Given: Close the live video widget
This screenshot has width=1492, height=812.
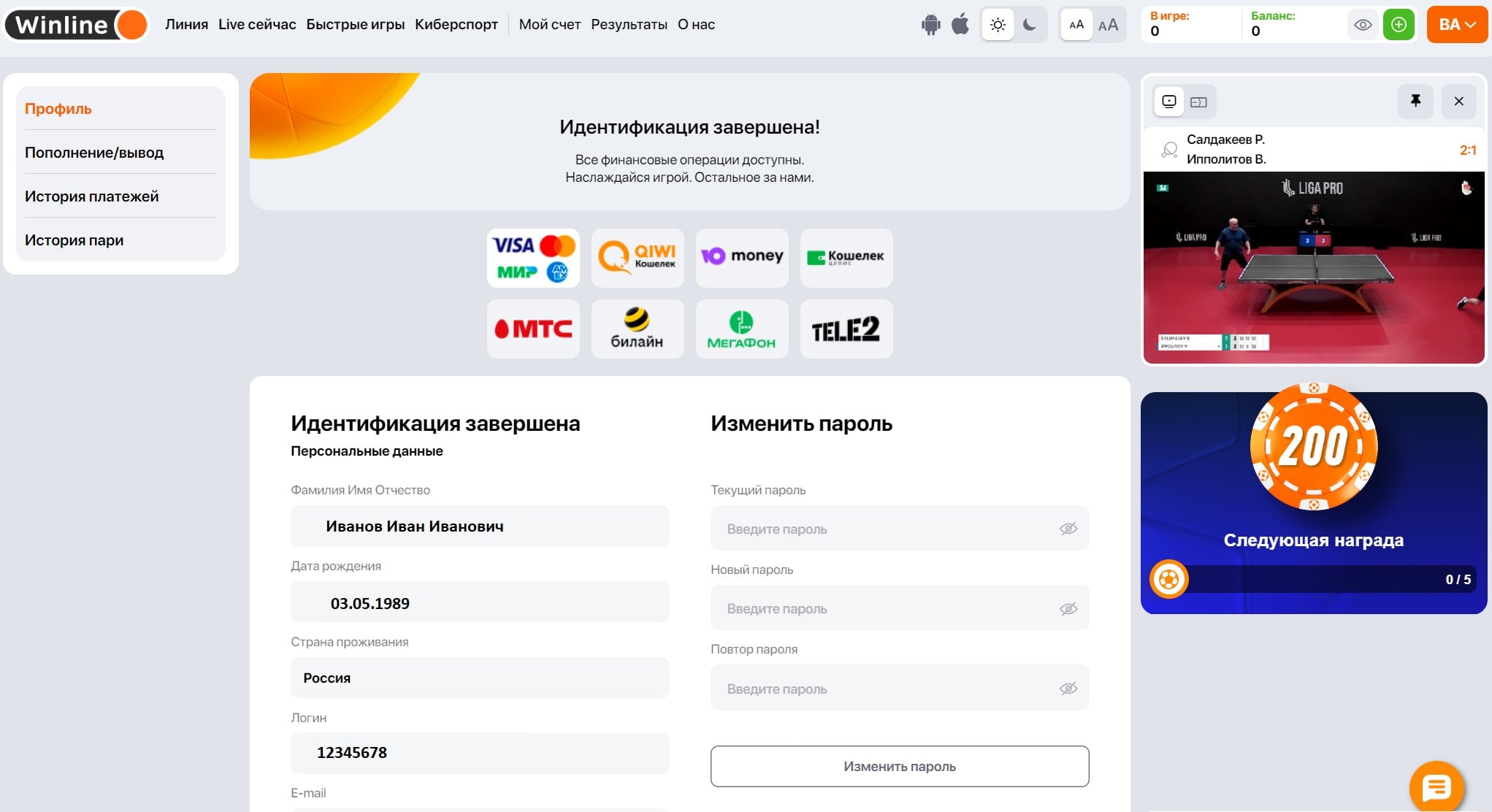Looking at the screenshot, I should [x=1458, y=101].
